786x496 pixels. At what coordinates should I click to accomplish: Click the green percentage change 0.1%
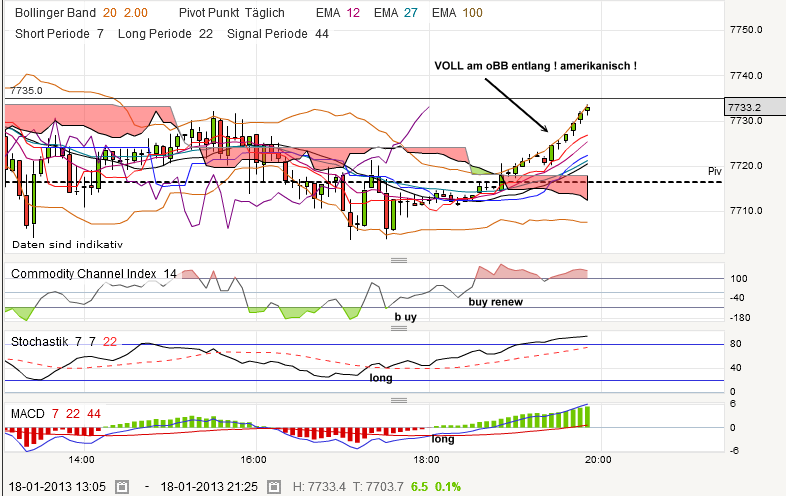tap(448, 486)
